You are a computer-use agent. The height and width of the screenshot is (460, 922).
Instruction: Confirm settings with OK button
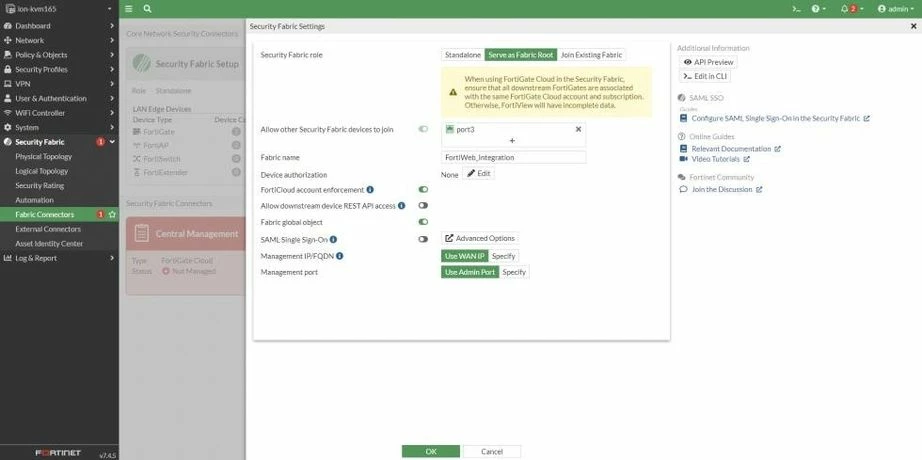pos(431,452)
